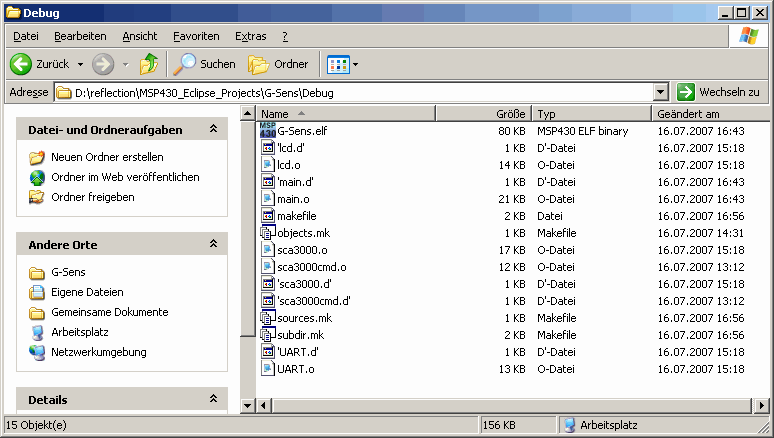Open the Suchen magnifier search
The image size is (774, 438).
[184, 64]
